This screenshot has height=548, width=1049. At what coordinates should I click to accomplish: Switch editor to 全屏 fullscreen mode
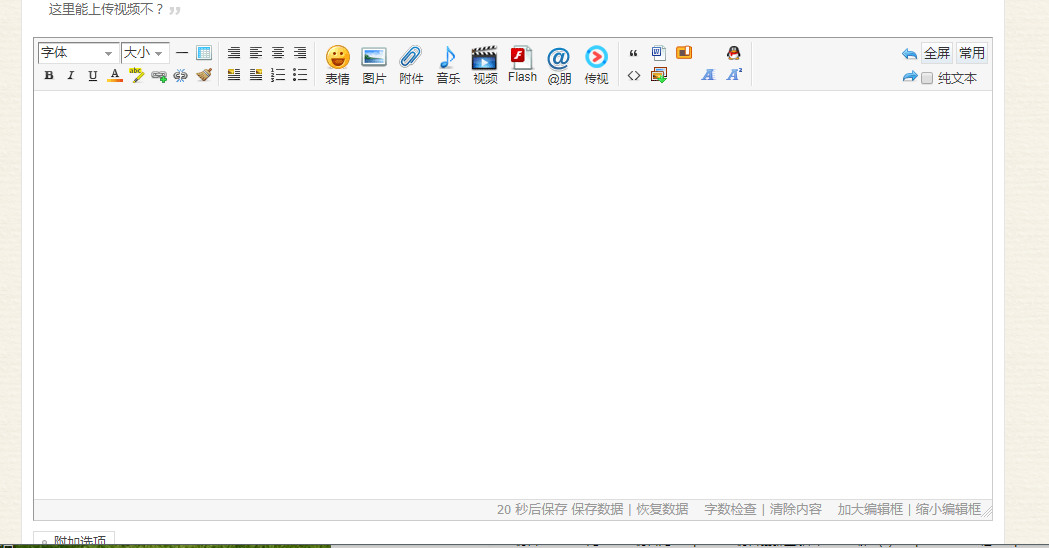pyautogui.click(x=937, y=53)
